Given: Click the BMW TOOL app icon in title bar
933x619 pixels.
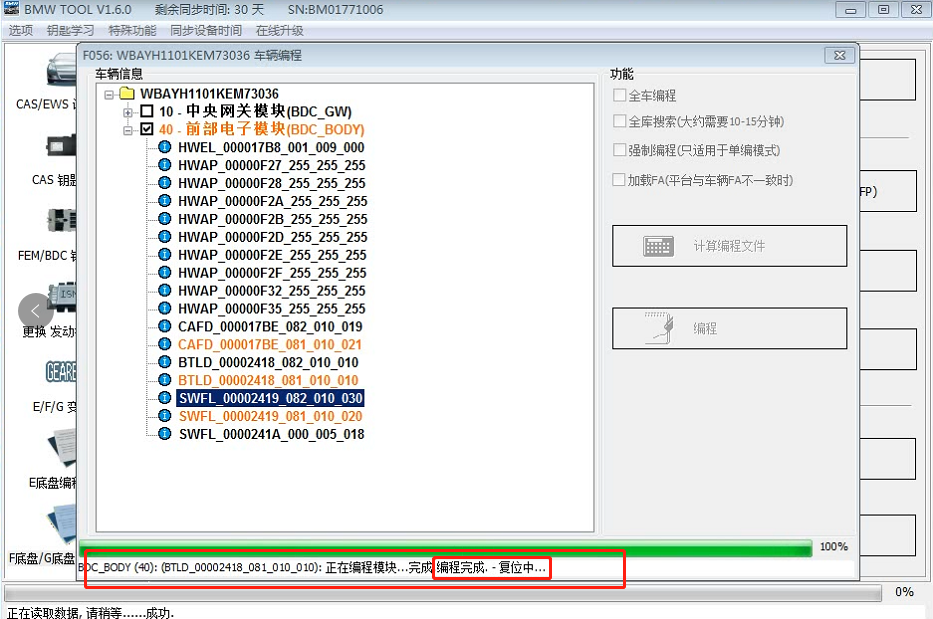Looking at the screenshot, I should (x=11, y=8).
